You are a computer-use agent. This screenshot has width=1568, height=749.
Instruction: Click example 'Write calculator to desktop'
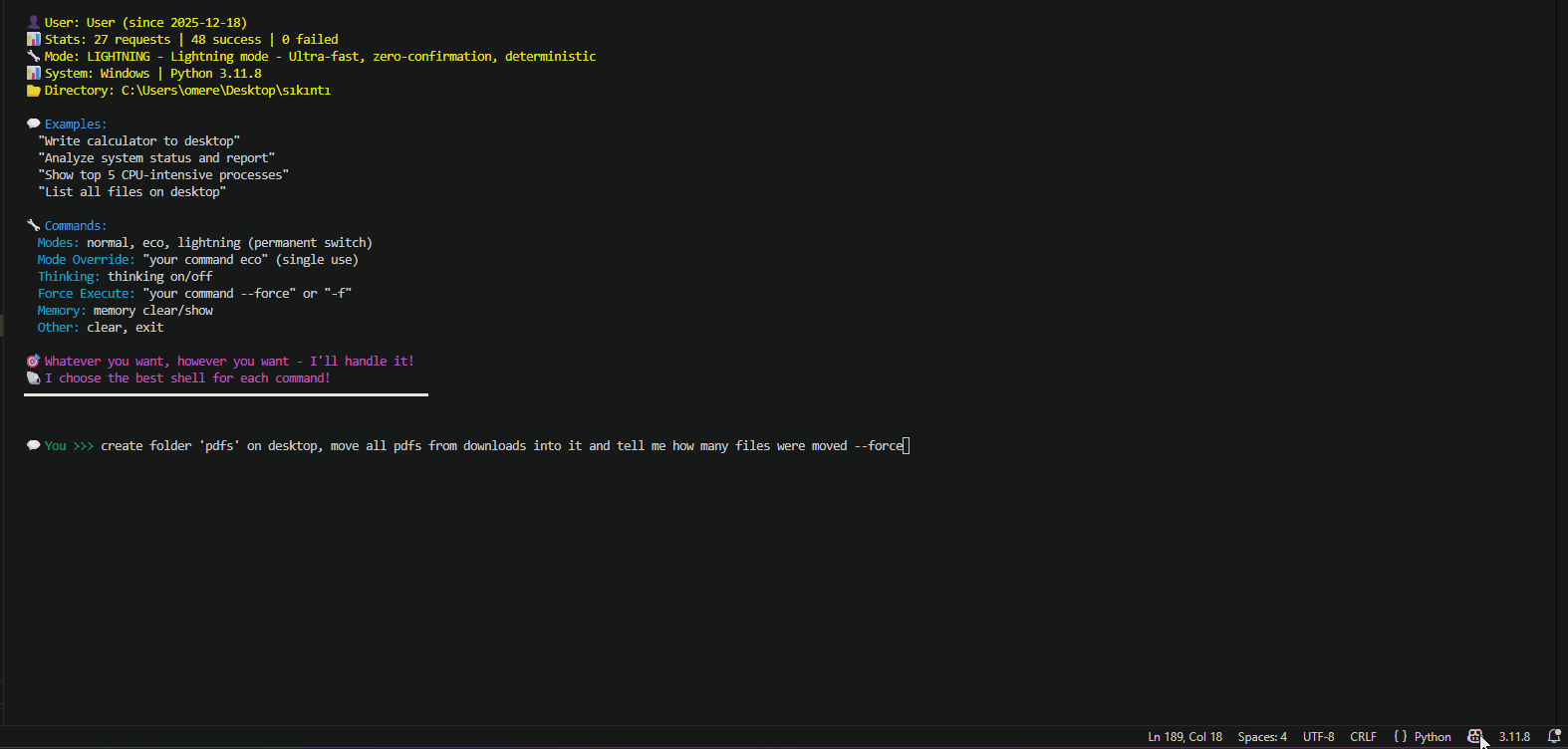[139, 141]
